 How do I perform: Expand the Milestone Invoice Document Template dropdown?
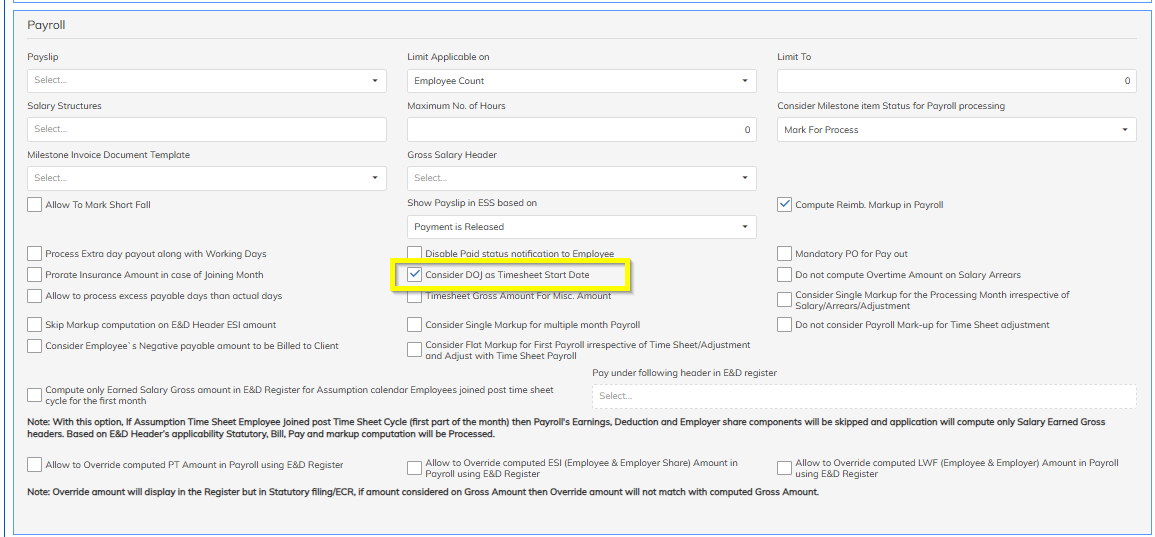[x=206, y=178]
